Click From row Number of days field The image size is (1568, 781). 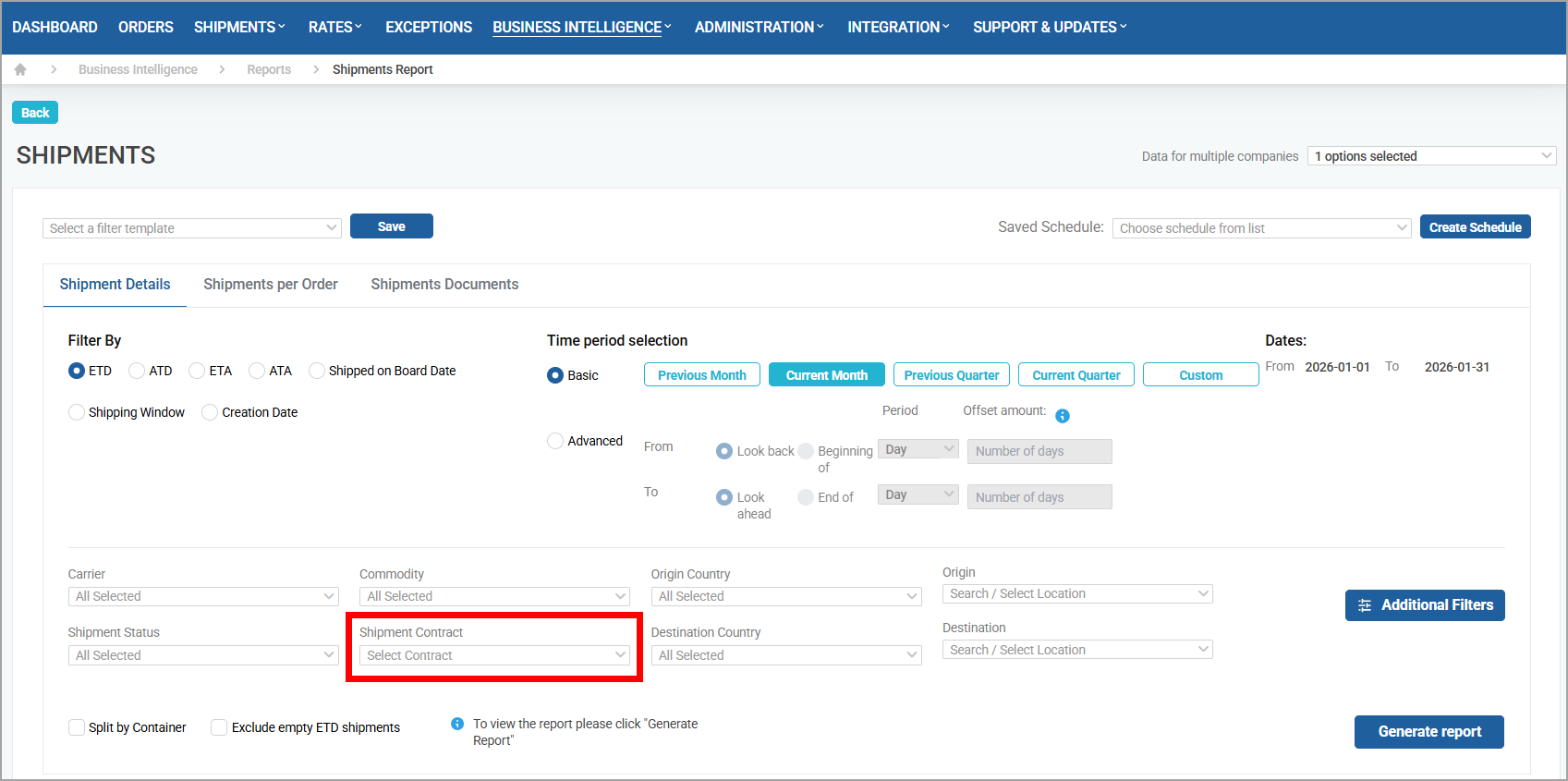[1039, 451]
